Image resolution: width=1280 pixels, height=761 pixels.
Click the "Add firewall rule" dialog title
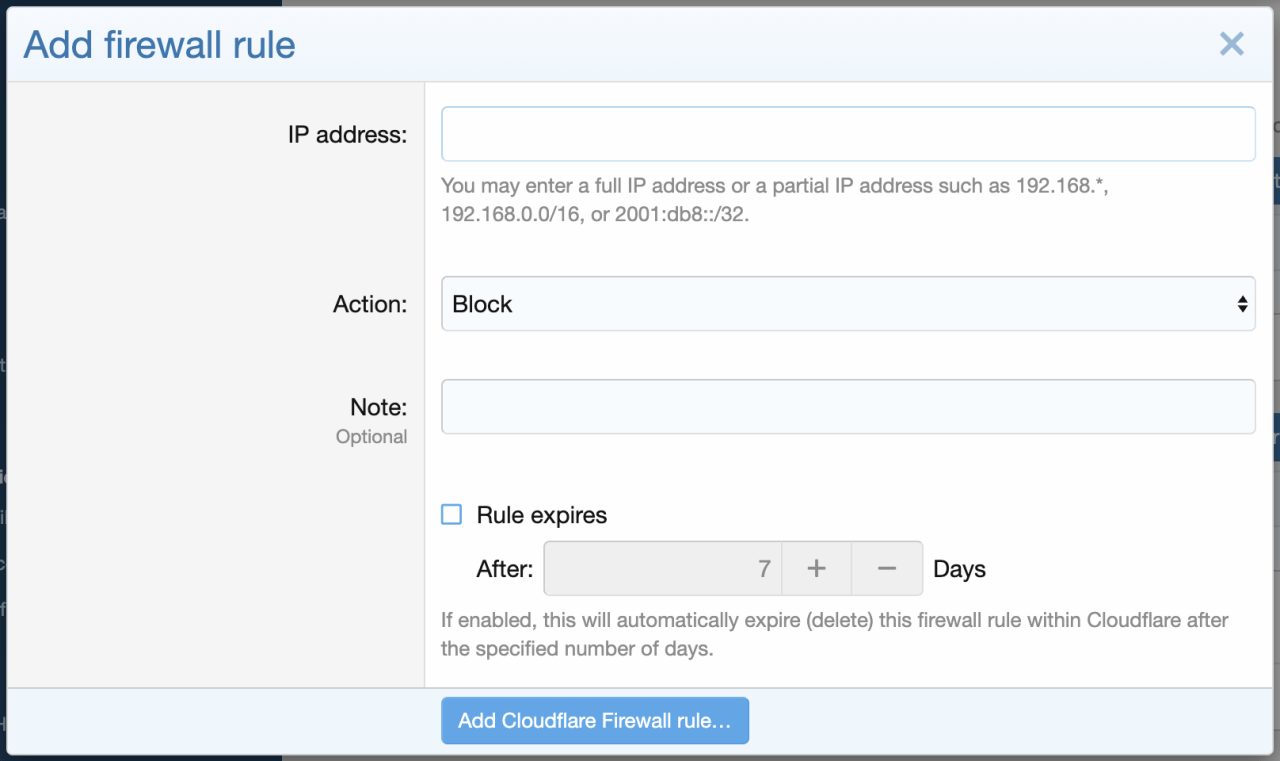tap(160, 45)
